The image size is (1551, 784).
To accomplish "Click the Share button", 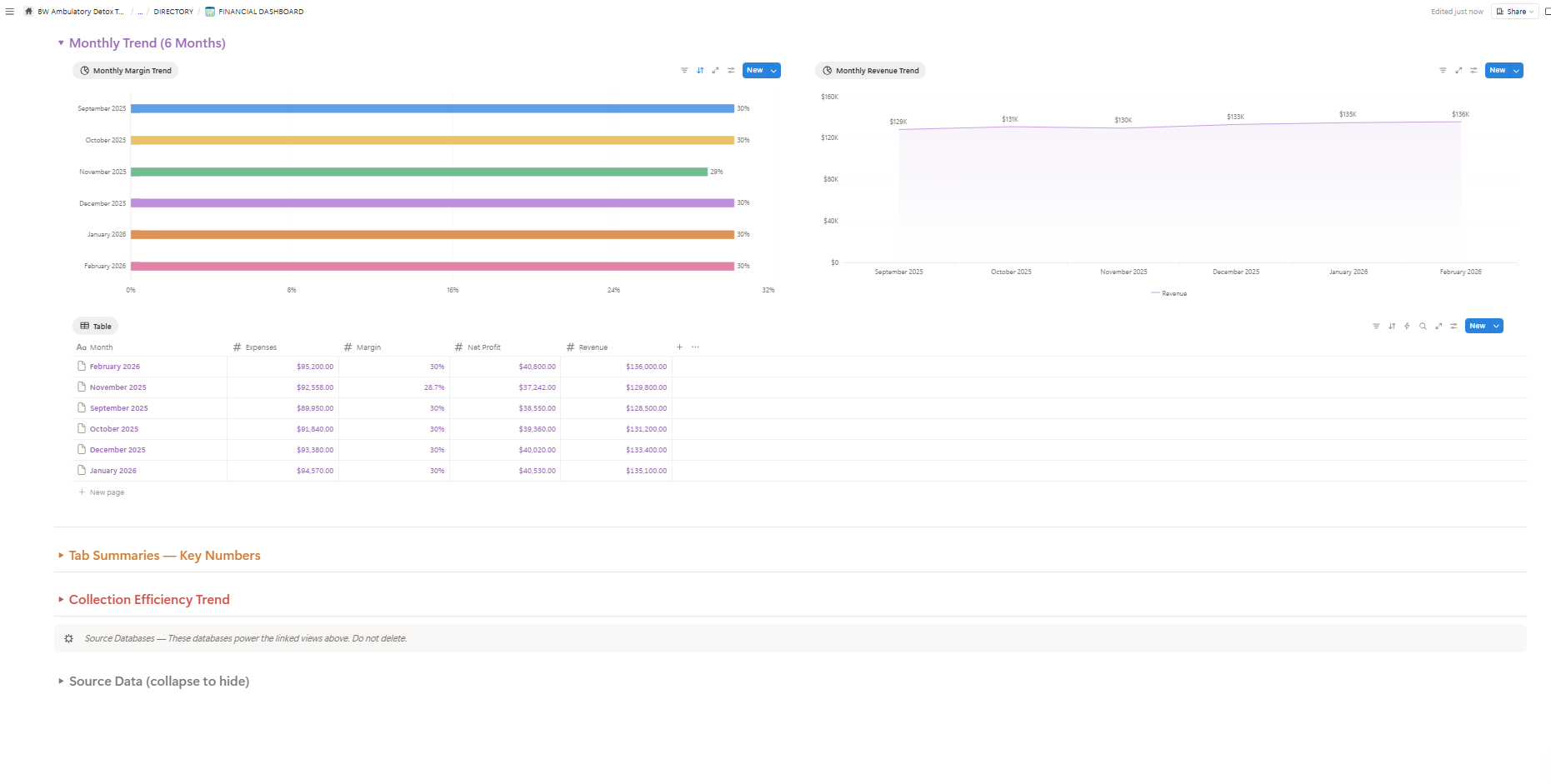I will click(x=1514, y=12).
